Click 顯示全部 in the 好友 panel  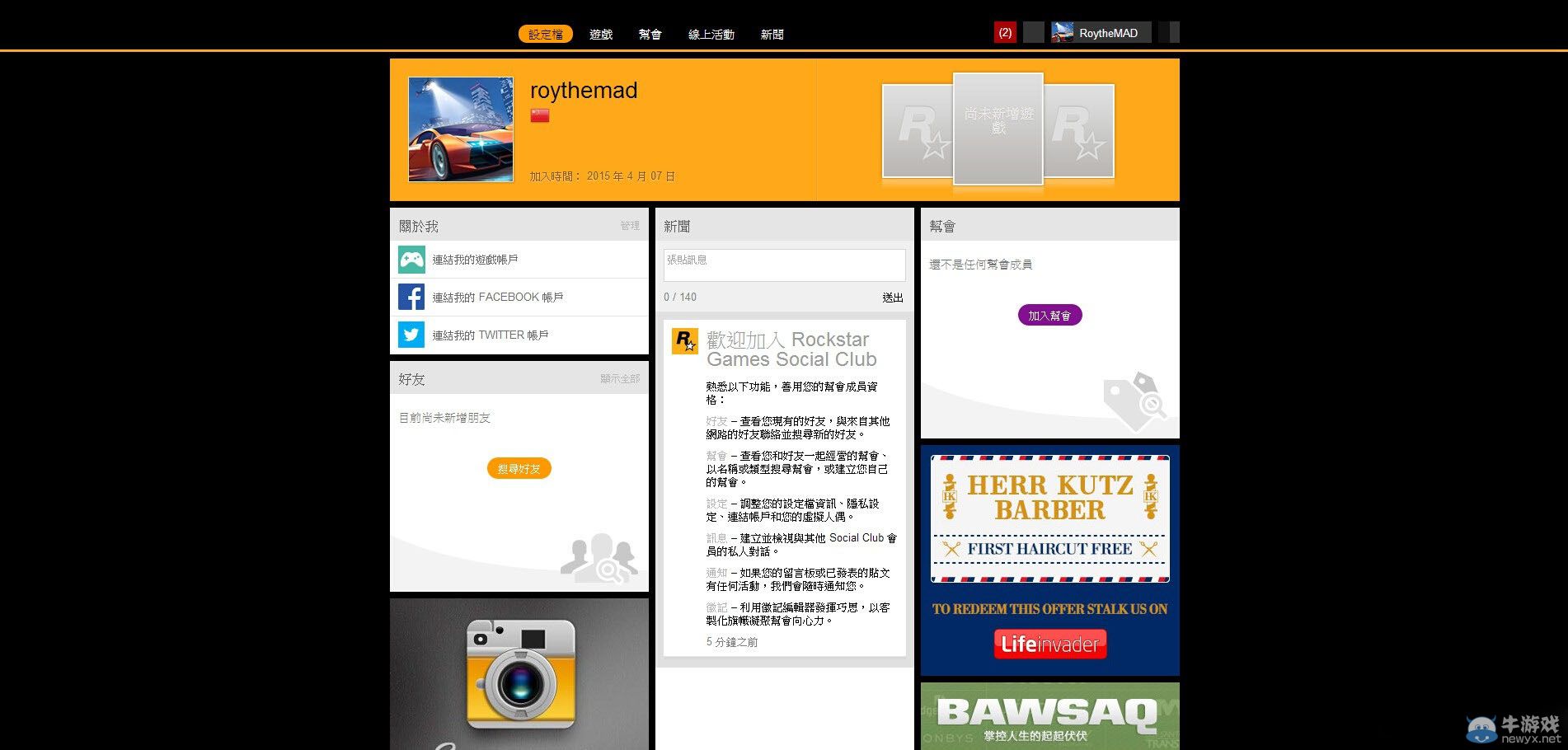(620, 379)
